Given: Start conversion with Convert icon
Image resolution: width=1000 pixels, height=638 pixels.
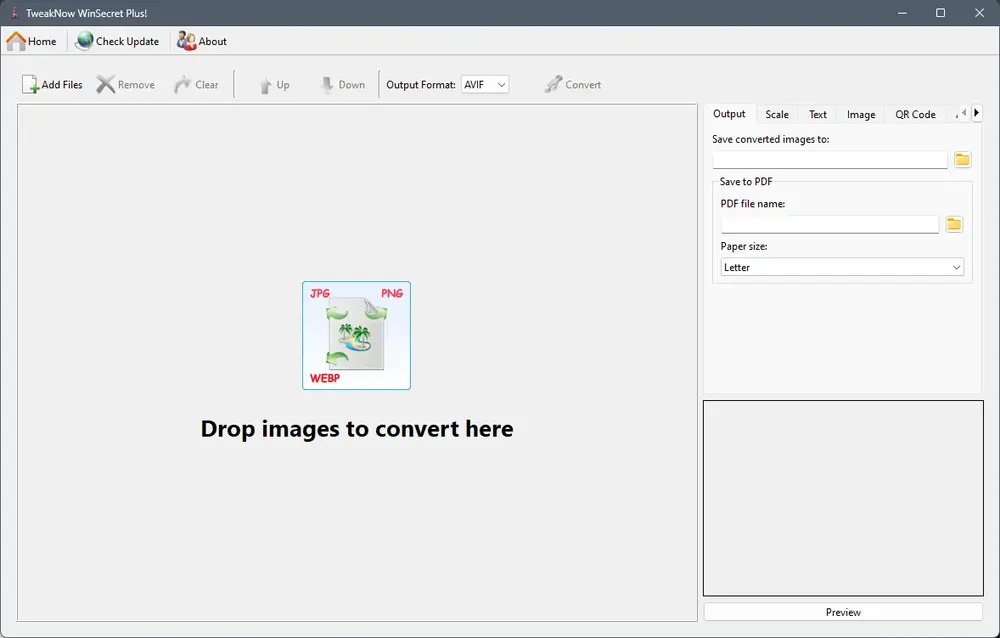Looking at the screenshot, I should click(x=553, y=84).
